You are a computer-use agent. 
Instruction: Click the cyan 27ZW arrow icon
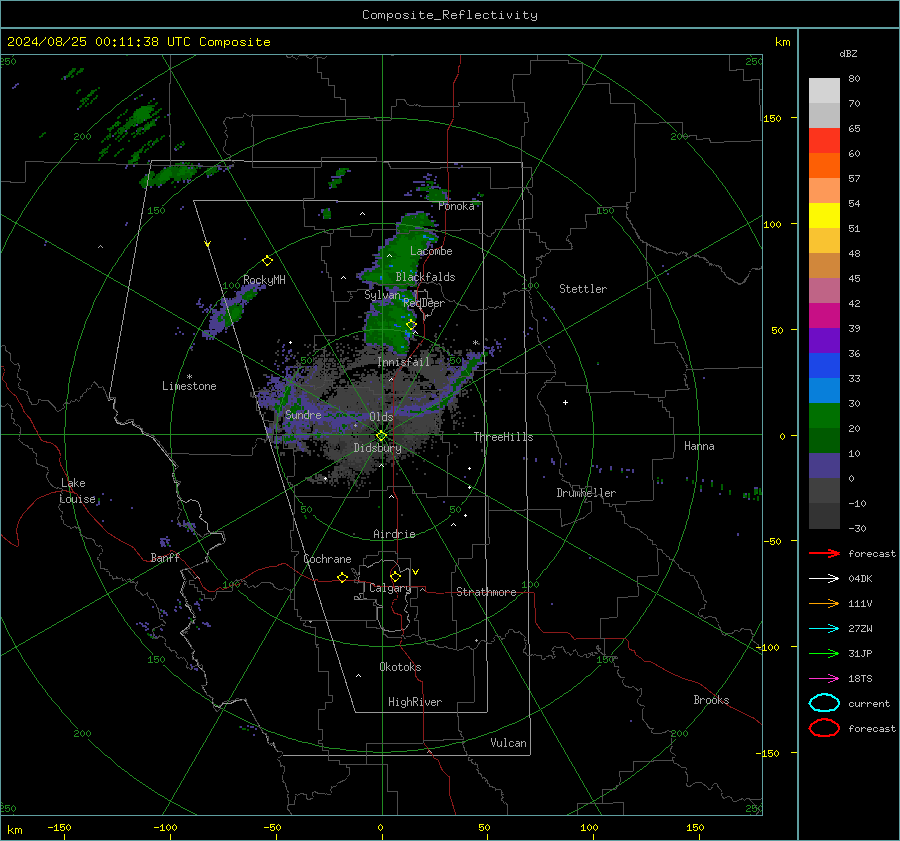point(824,629)
